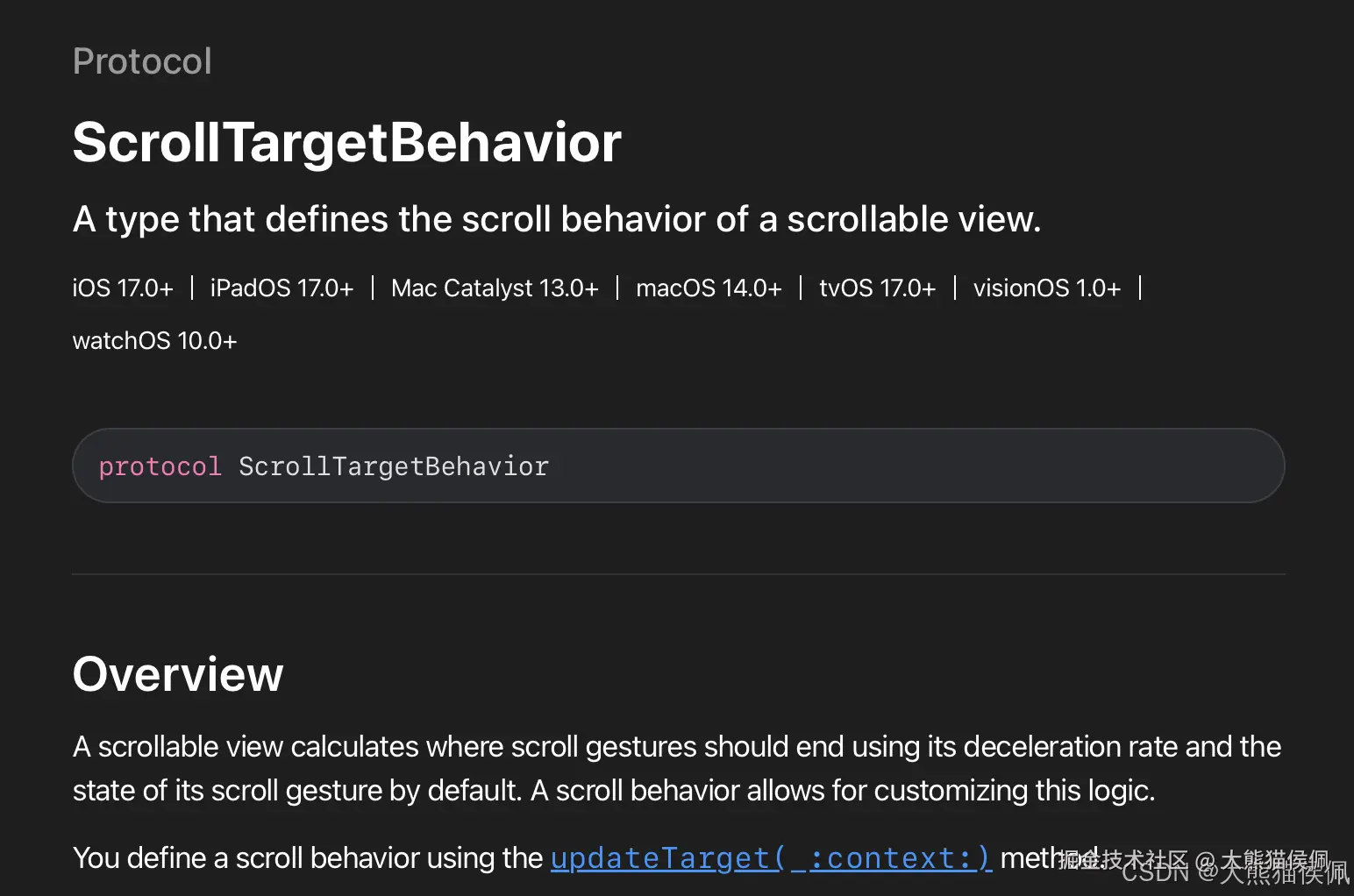The height and width of the screenshot is (896, 1354).
Task: Select the pink protocol keyword
Action: [x=160, y=466]
